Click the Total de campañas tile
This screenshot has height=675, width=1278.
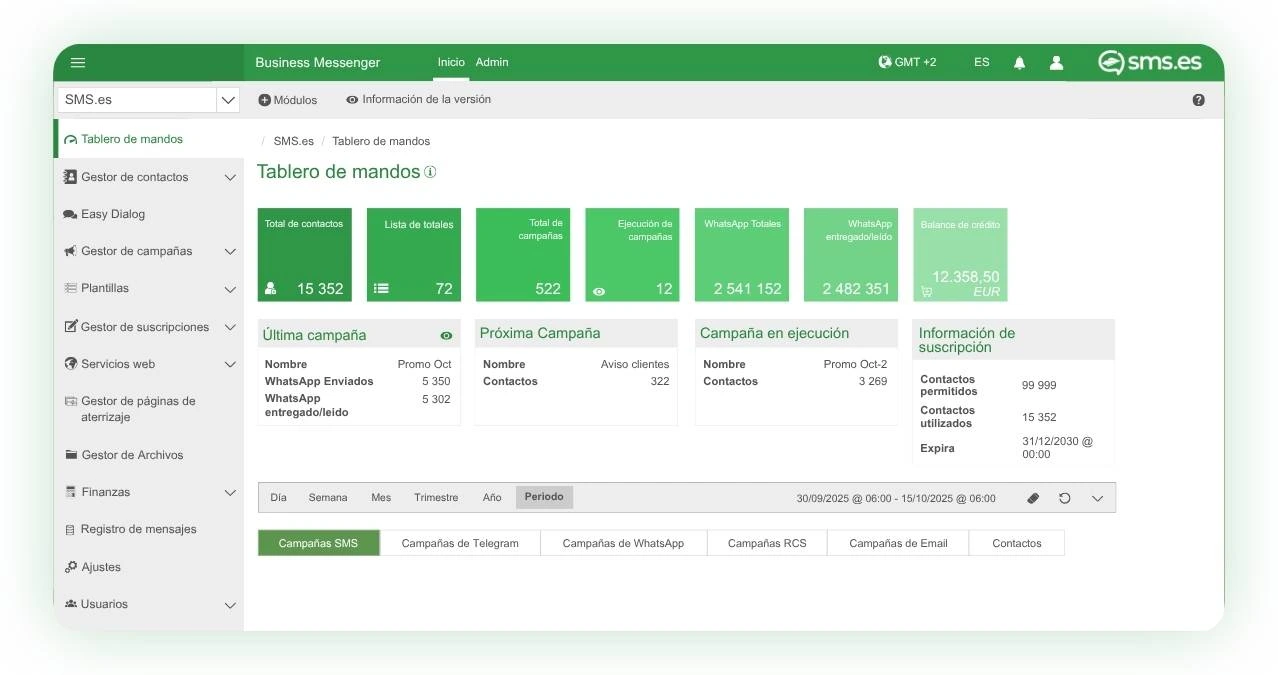(523, 254)
